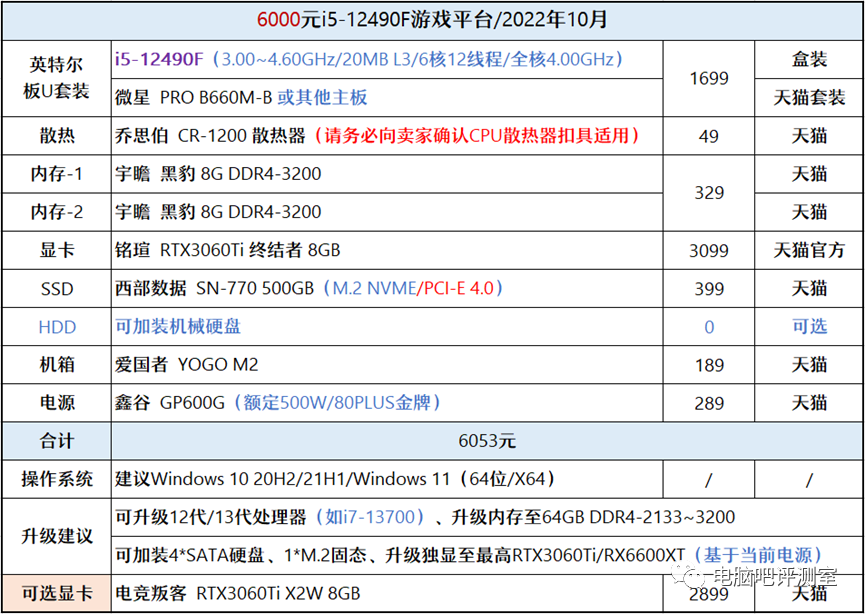The width and height of the screenshot is (865, 614).
Task: Click "天猫" in the 散热 row
Action: (x=809, y=136)
